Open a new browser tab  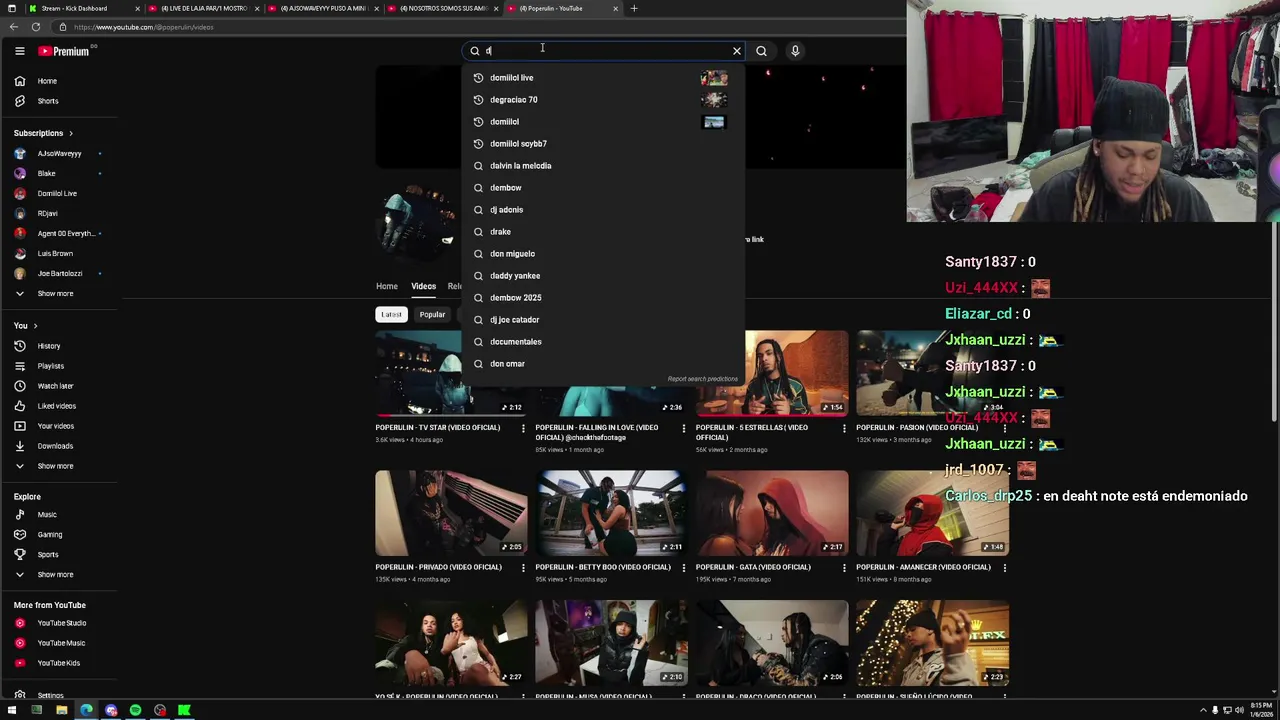(633, 8)
